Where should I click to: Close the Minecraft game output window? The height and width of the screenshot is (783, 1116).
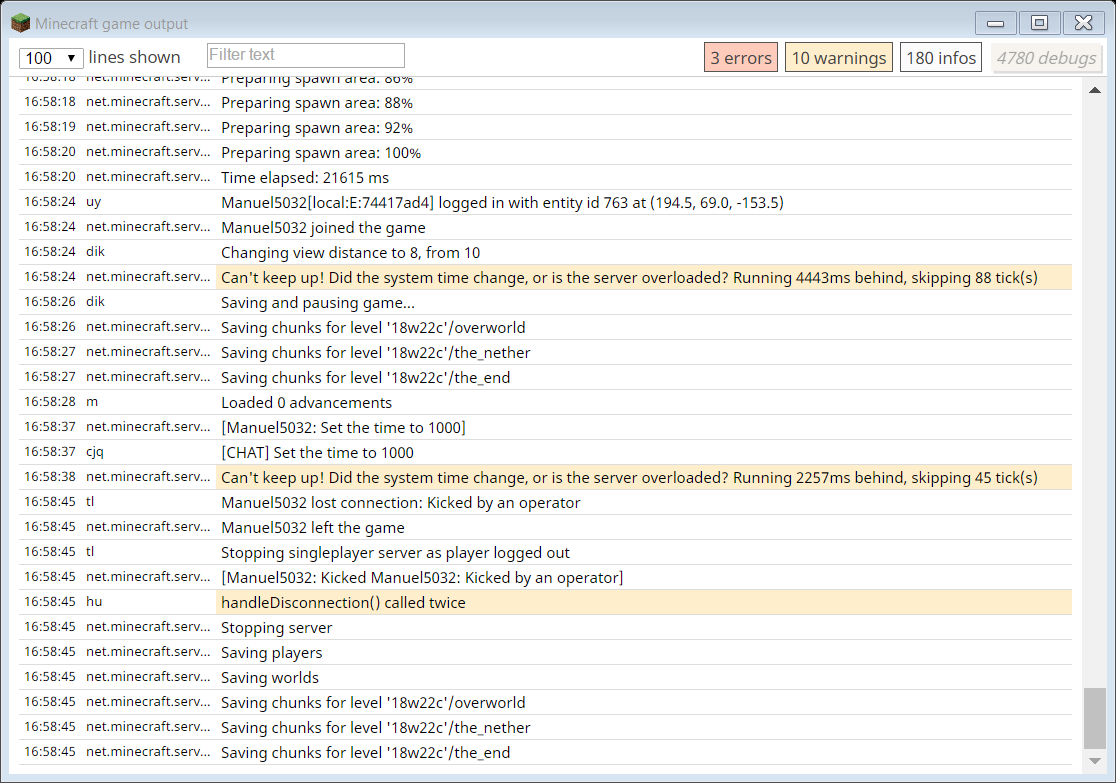pyautogui.click(x=1083, y=23)
